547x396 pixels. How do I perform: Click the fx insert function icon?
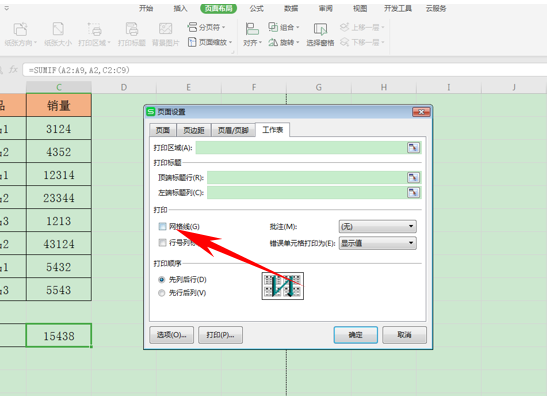tap(13, 70)
